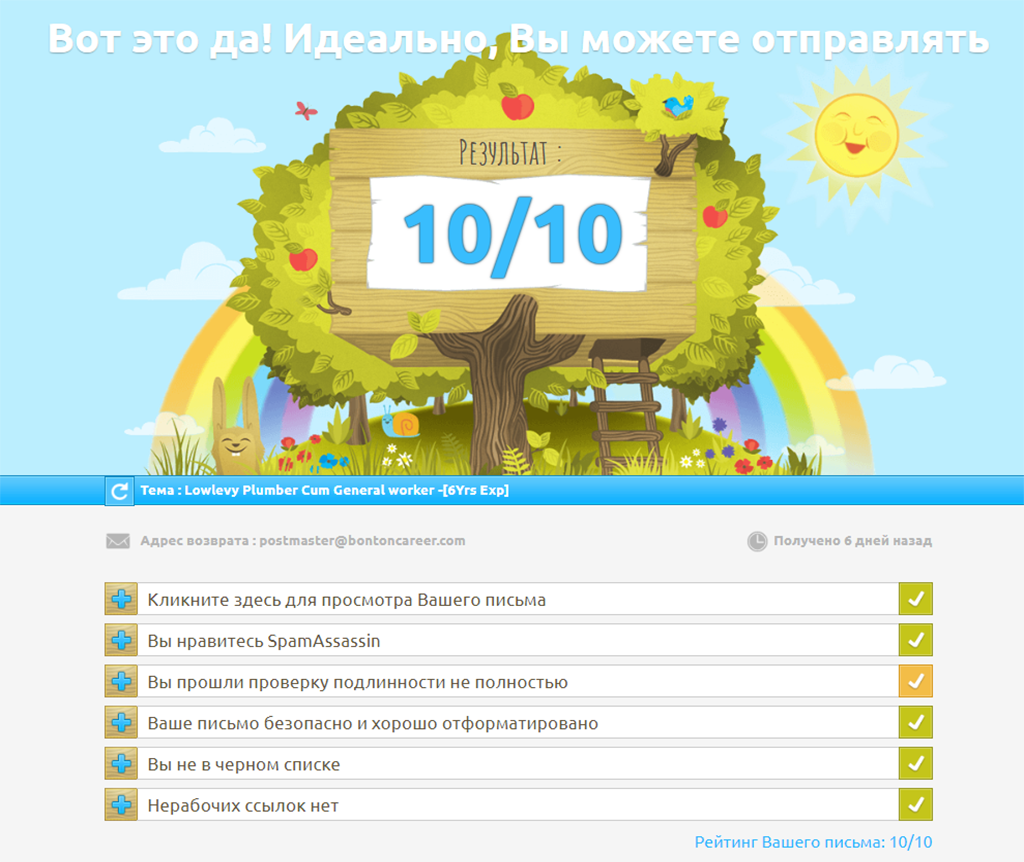
Task: Click the green checkmark on 'Вы не в черном списке'
Action: click(915, 763)
